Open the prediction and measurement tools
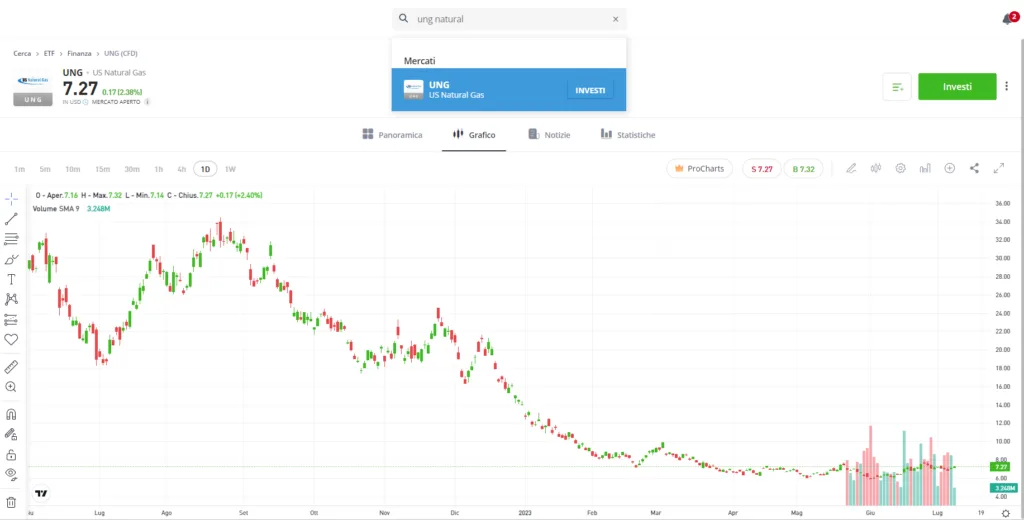The width and height of the screenshot is (1024, 520). (x=11, y=319)
